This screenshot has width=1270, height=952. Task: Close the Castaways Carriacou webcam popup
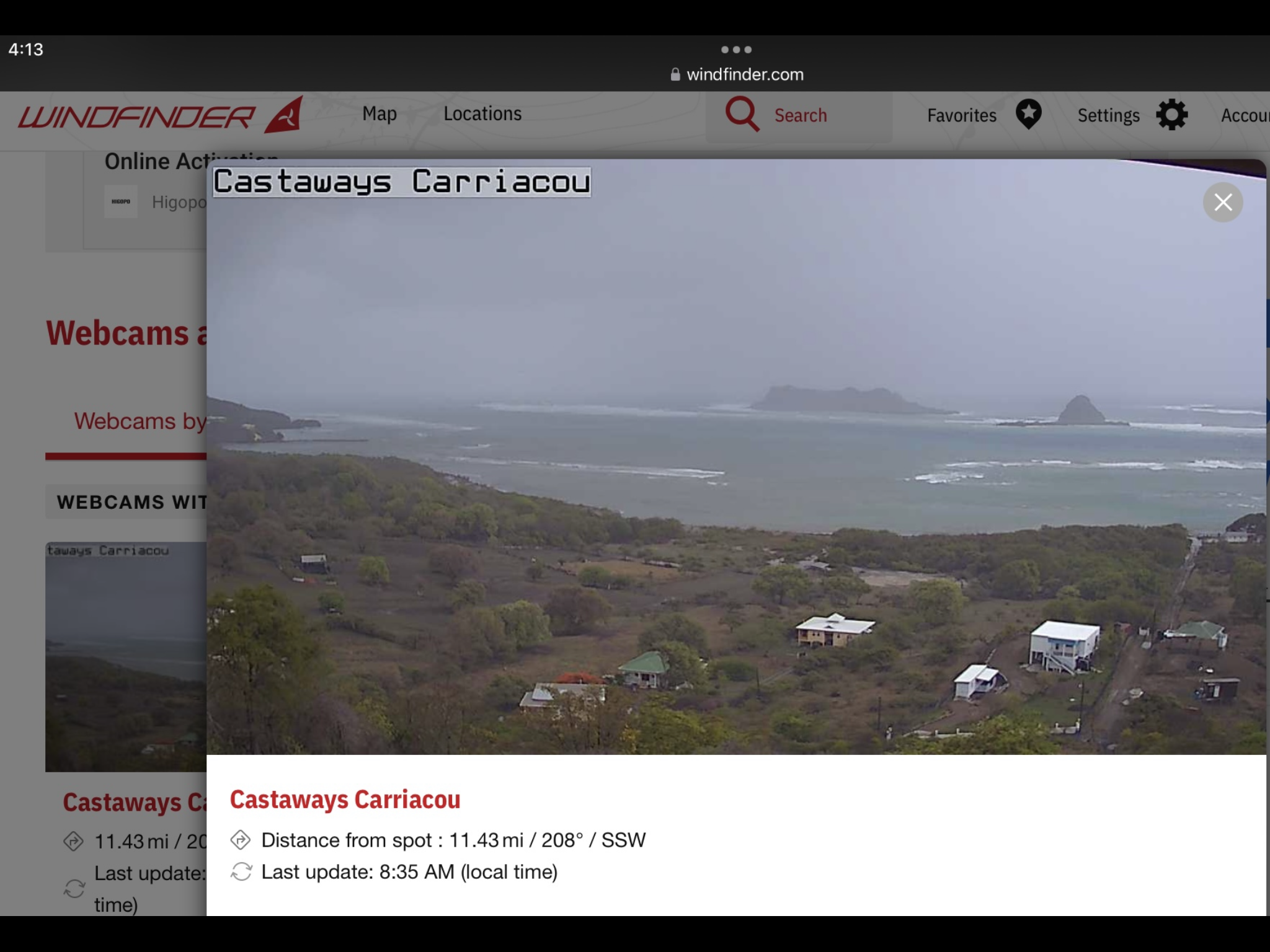1223,202
